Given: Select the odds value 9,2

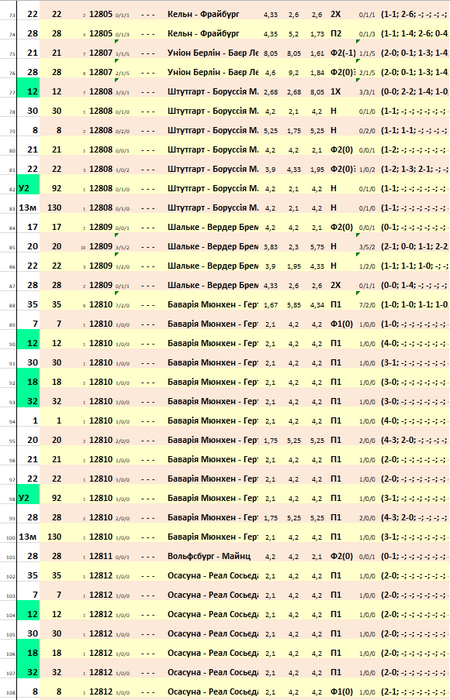Looking at the screenshot, I should (x=294, y=73).
